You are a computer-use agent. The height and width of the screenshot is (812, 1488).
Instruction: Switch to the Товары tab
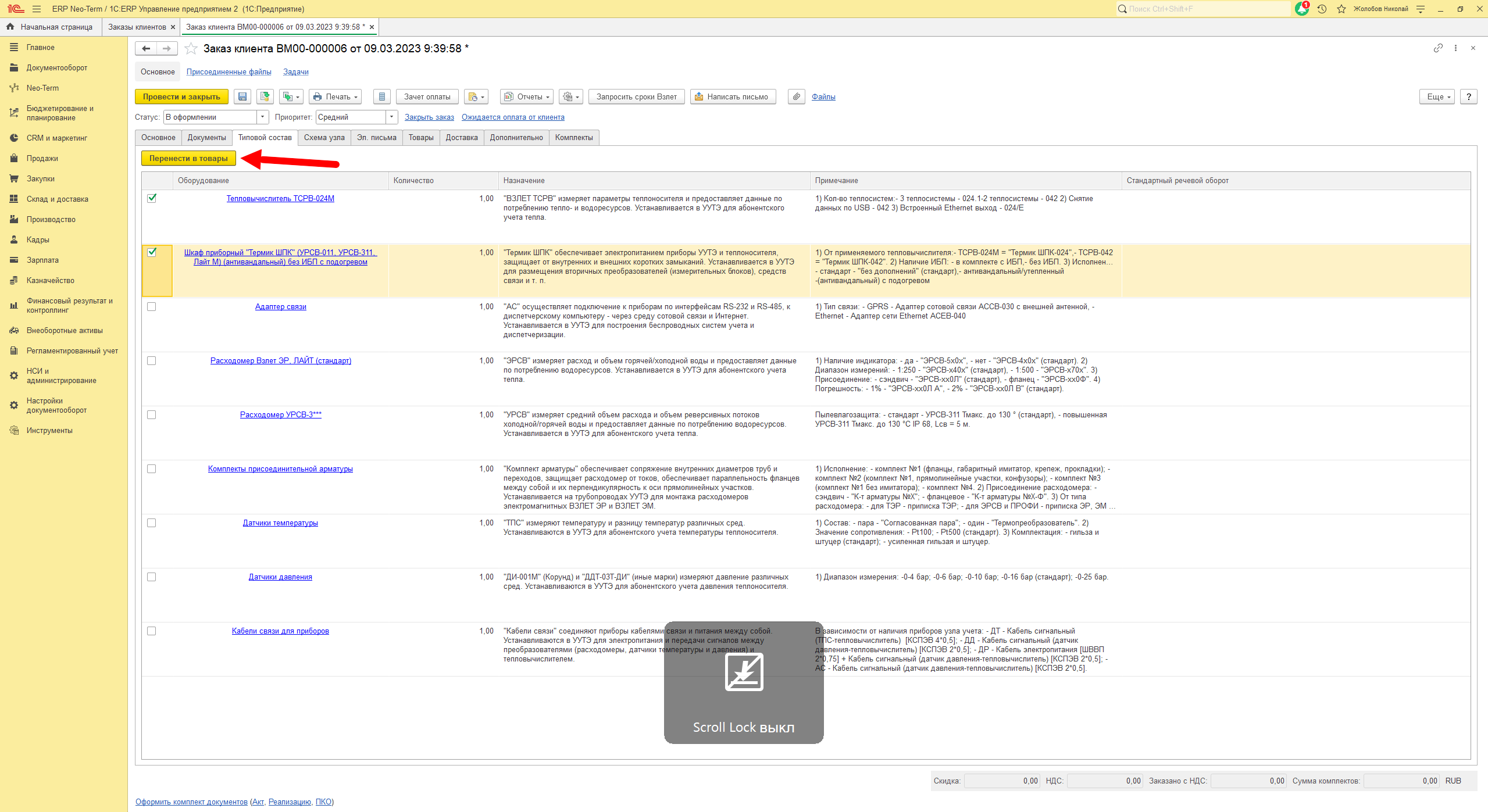[420, 137]
